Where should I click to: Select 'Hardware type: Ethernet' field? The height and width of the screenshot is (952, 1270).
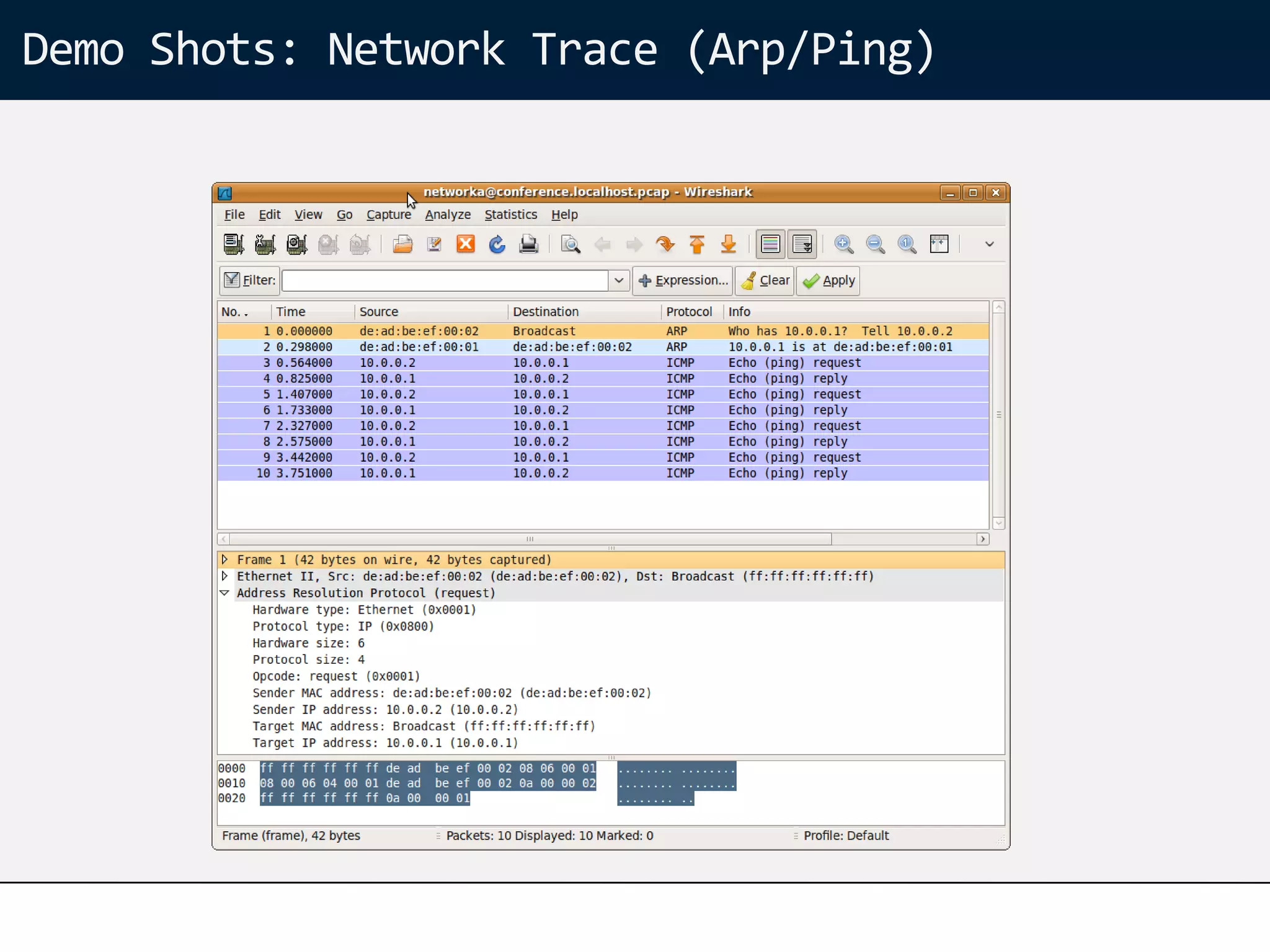(364, 610)
